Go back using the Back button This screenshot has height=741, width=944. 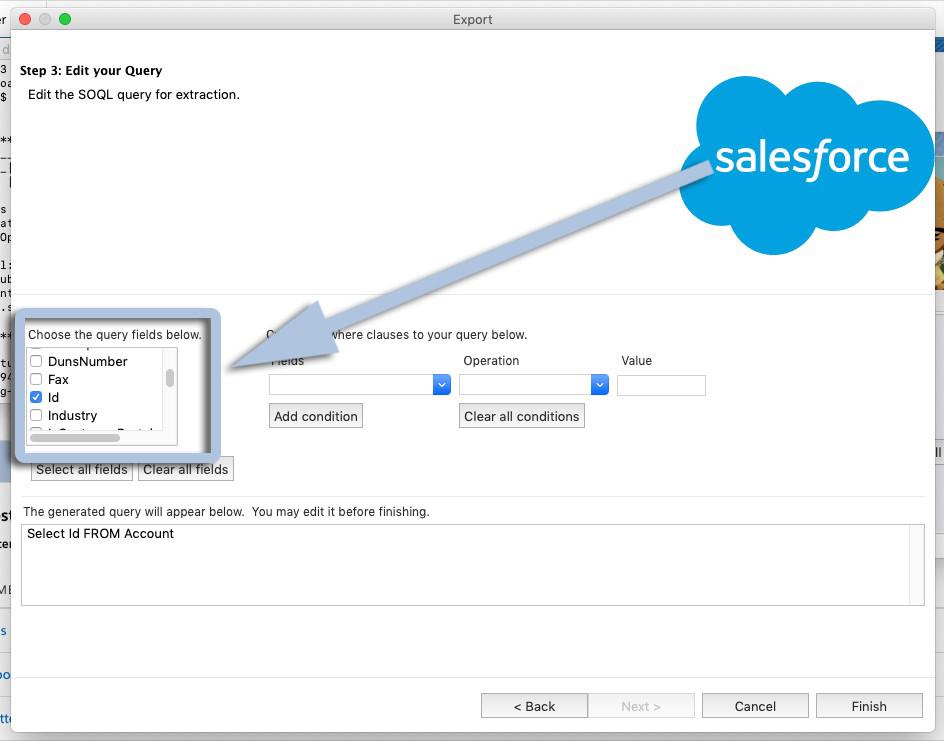point(534,705)
